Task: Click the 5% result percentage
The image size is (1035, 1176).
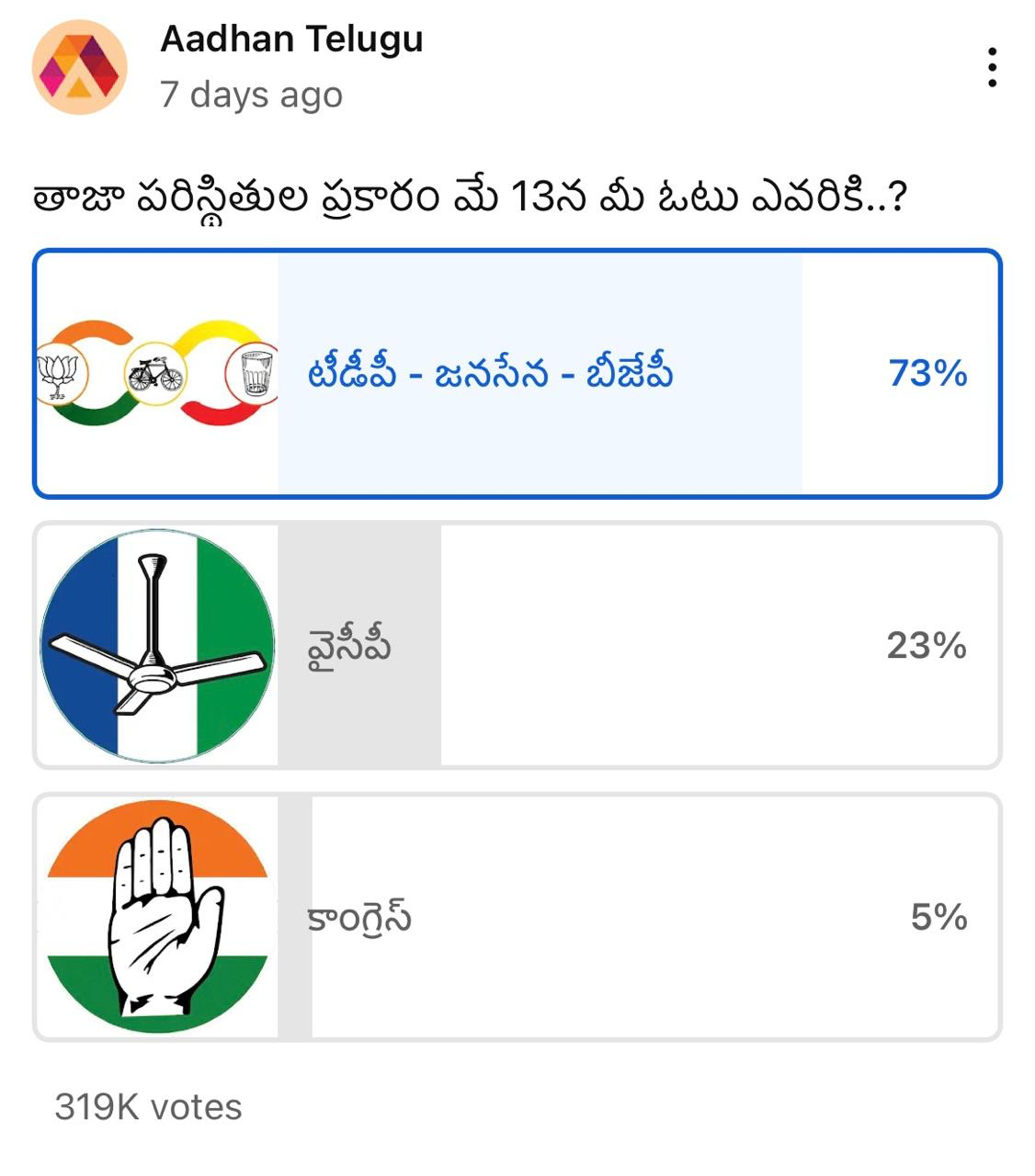Action: [x=938, y=917]
